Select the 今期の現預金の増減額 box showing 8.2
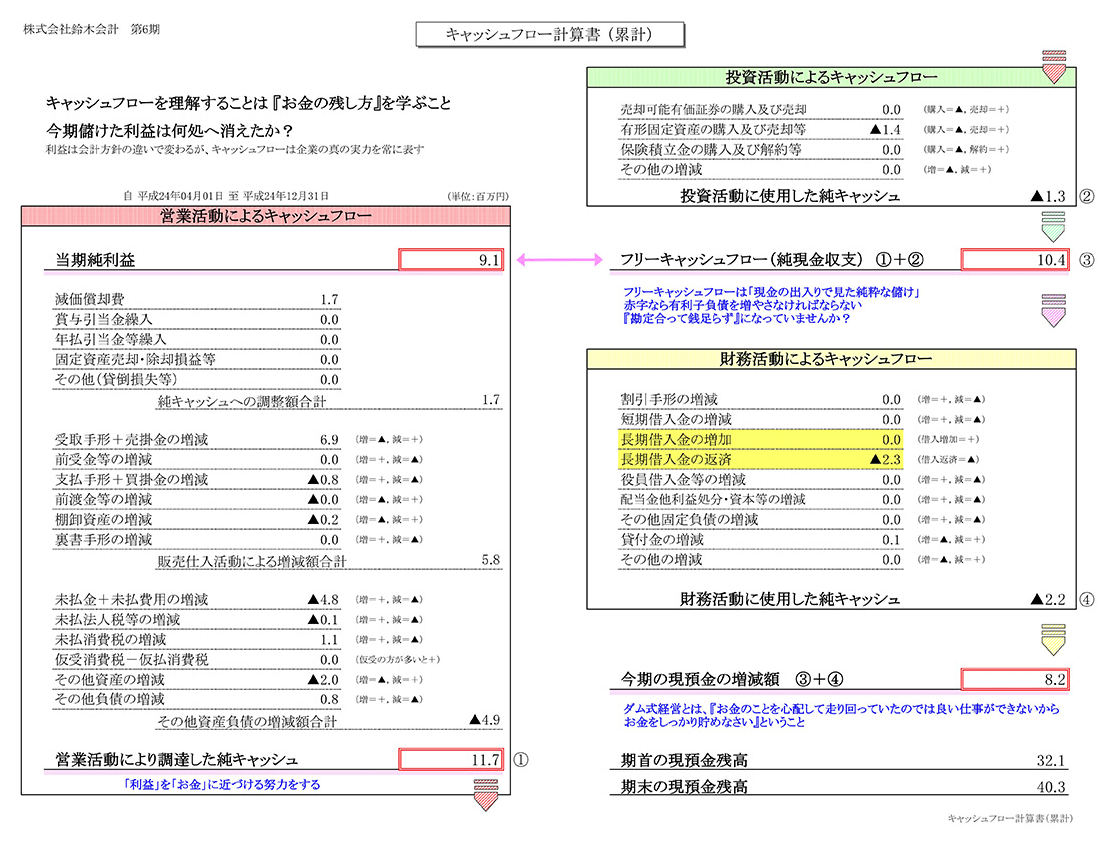The image size is (1116, 845). coord(1015,680)
